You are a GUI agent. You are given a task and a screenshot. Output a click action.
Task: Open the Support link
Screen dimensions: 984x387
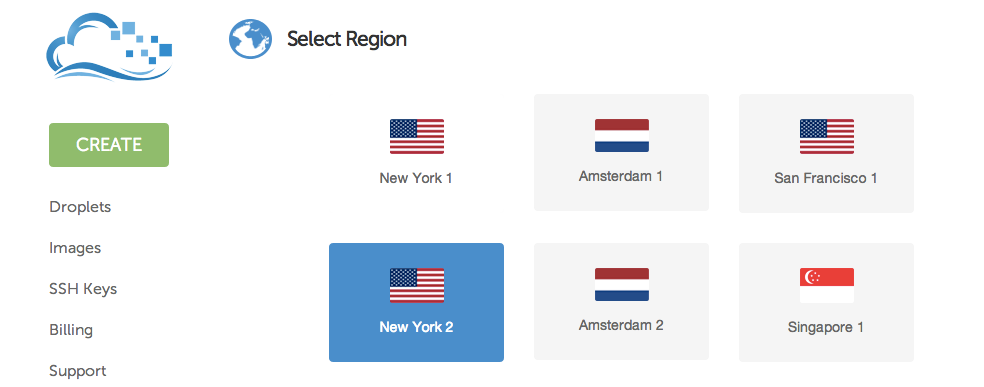click(x=78, y=371)
